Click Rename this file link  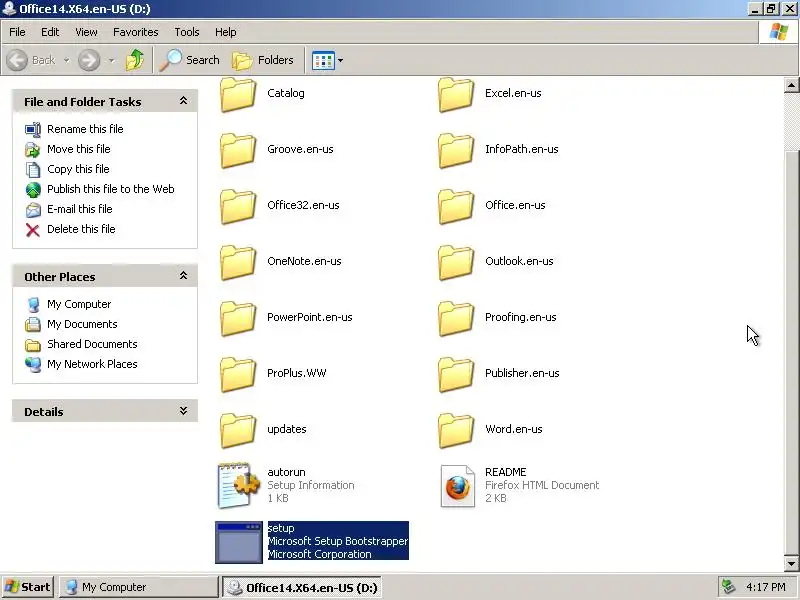pos(85,129)
